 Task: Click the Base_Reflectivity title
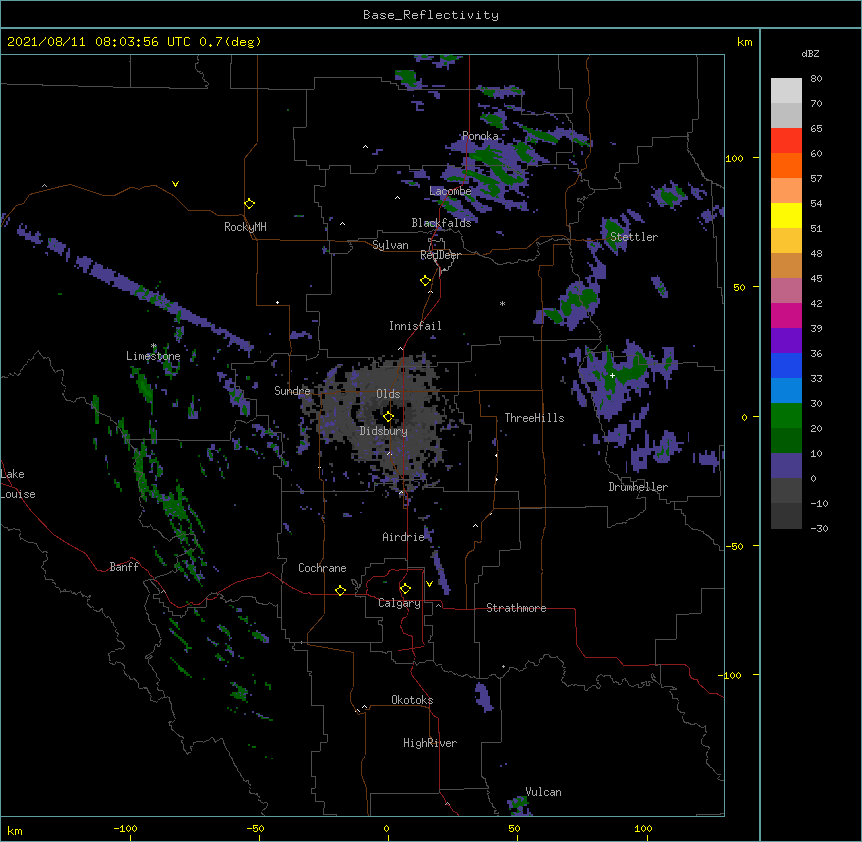[431, 15]
